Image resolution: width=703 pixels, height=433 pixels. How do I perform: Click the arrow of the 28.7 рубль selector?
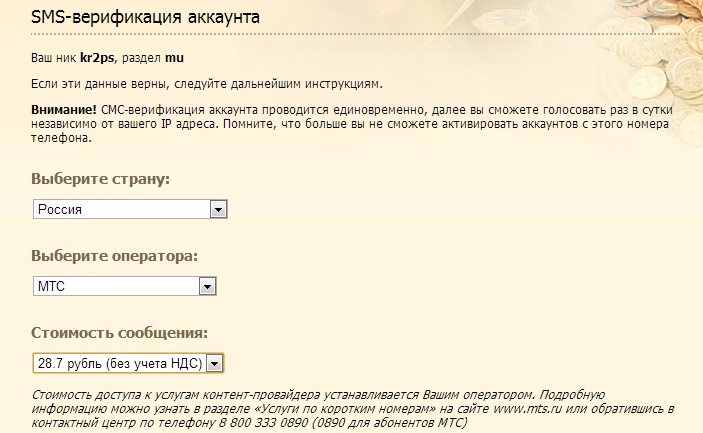point(214,362)
